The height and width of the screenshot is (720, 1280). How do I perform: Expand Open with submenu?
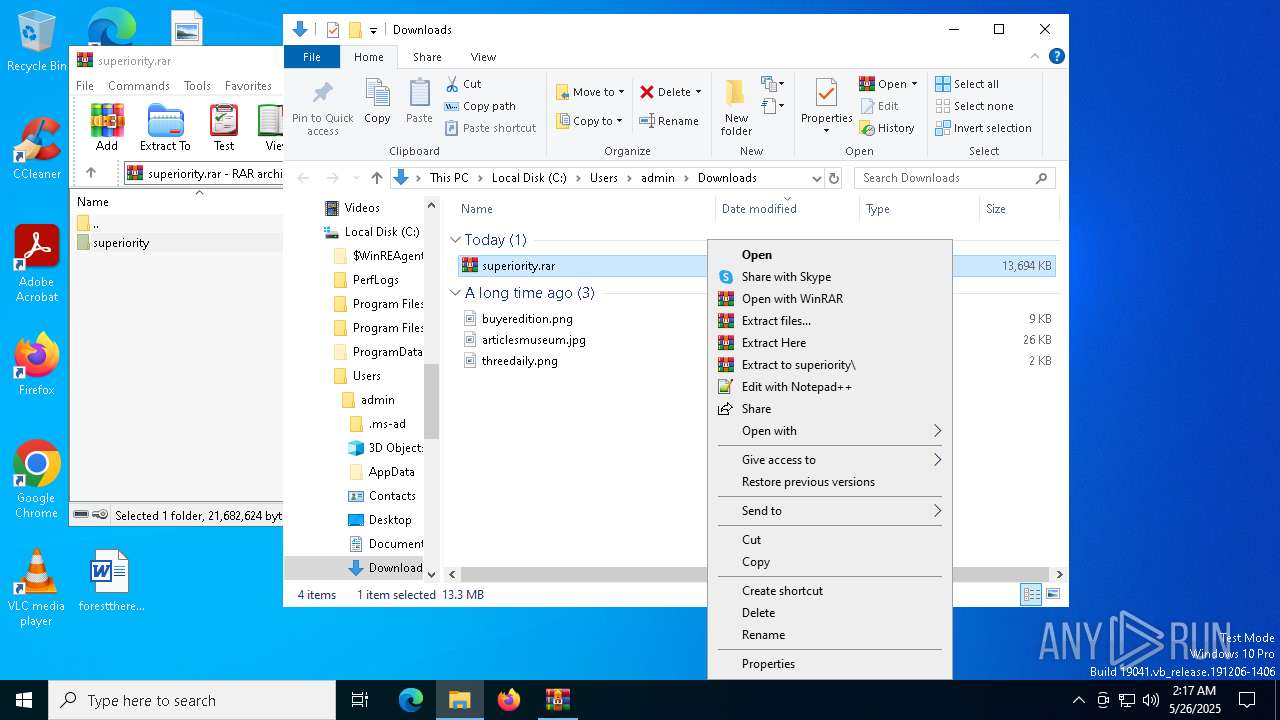830,431
